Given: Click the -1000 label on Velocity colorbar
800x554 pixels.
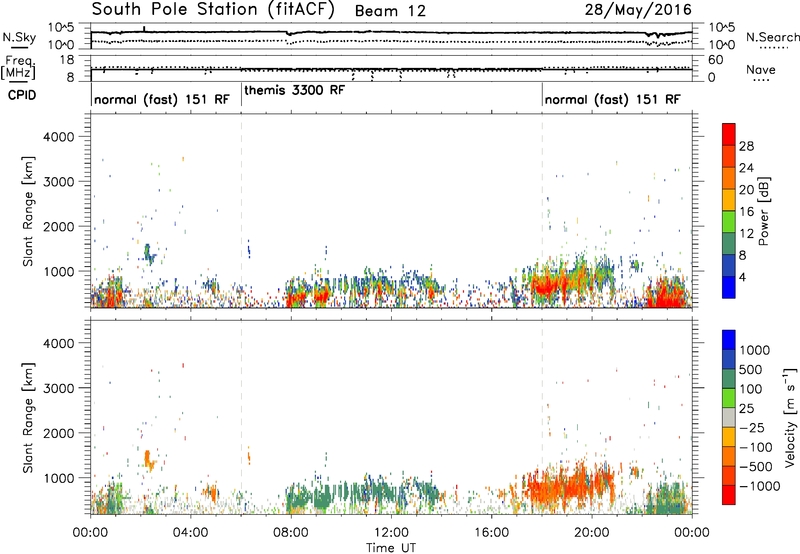Looking at the screenshot, I should click(759, 486).
